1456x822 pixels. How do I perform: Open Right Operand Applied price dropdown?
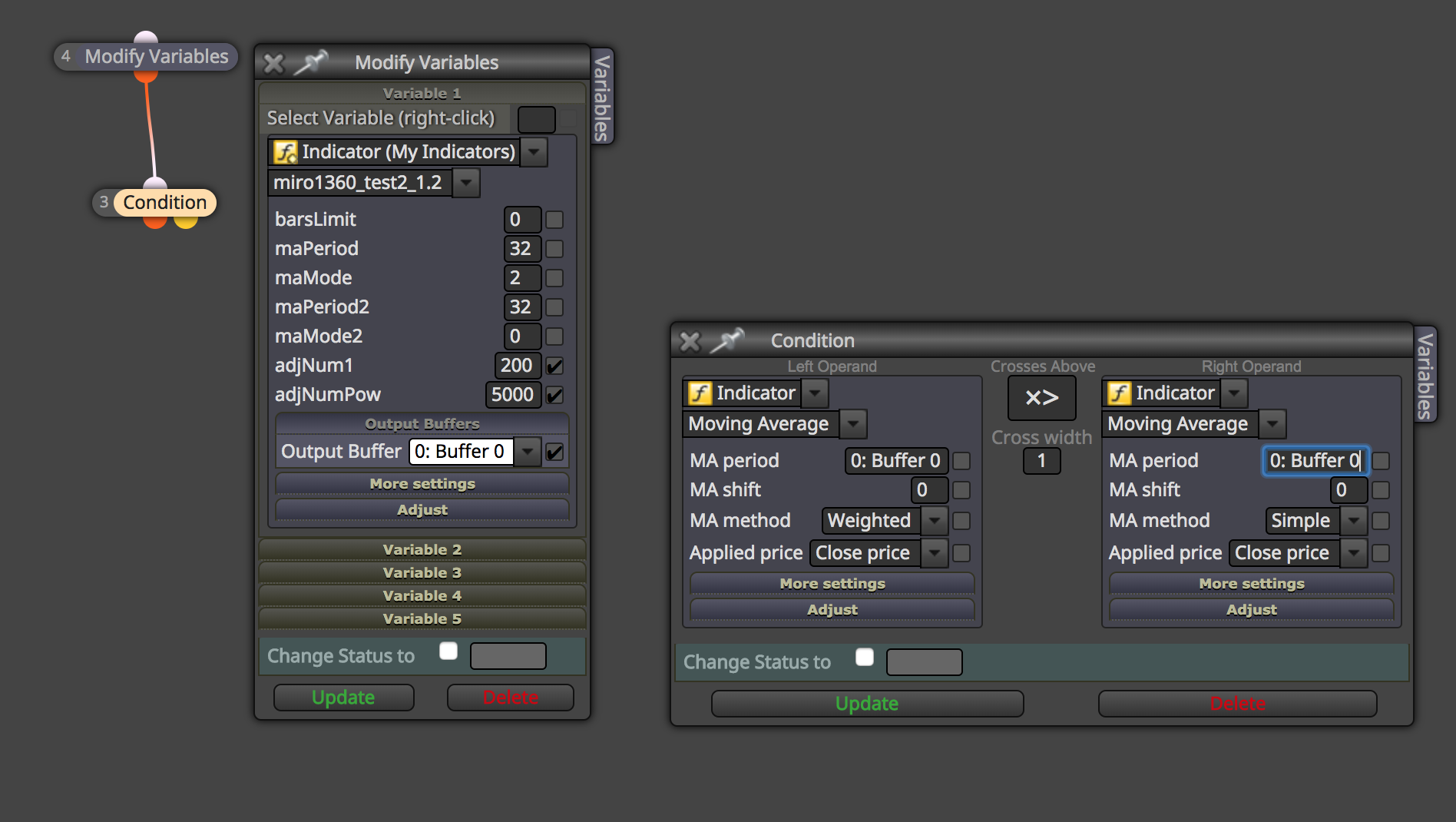pyautogui.click(x=1354, y=553)
